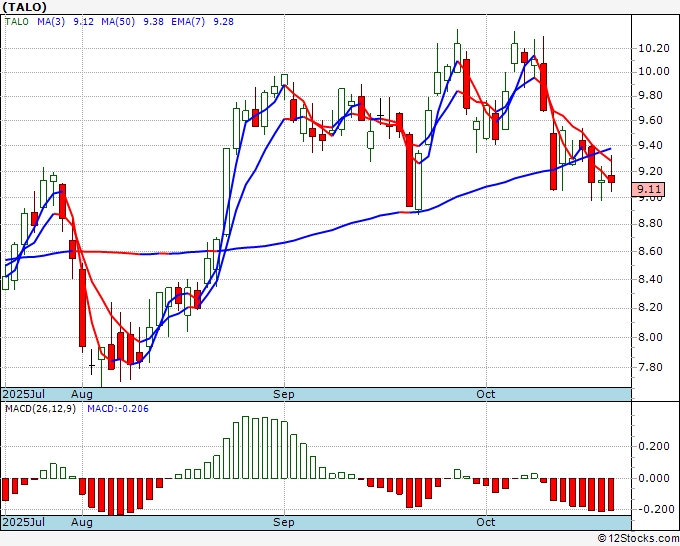
Task: Click the 0.000 MACD axis label
Action: point(654,478)
